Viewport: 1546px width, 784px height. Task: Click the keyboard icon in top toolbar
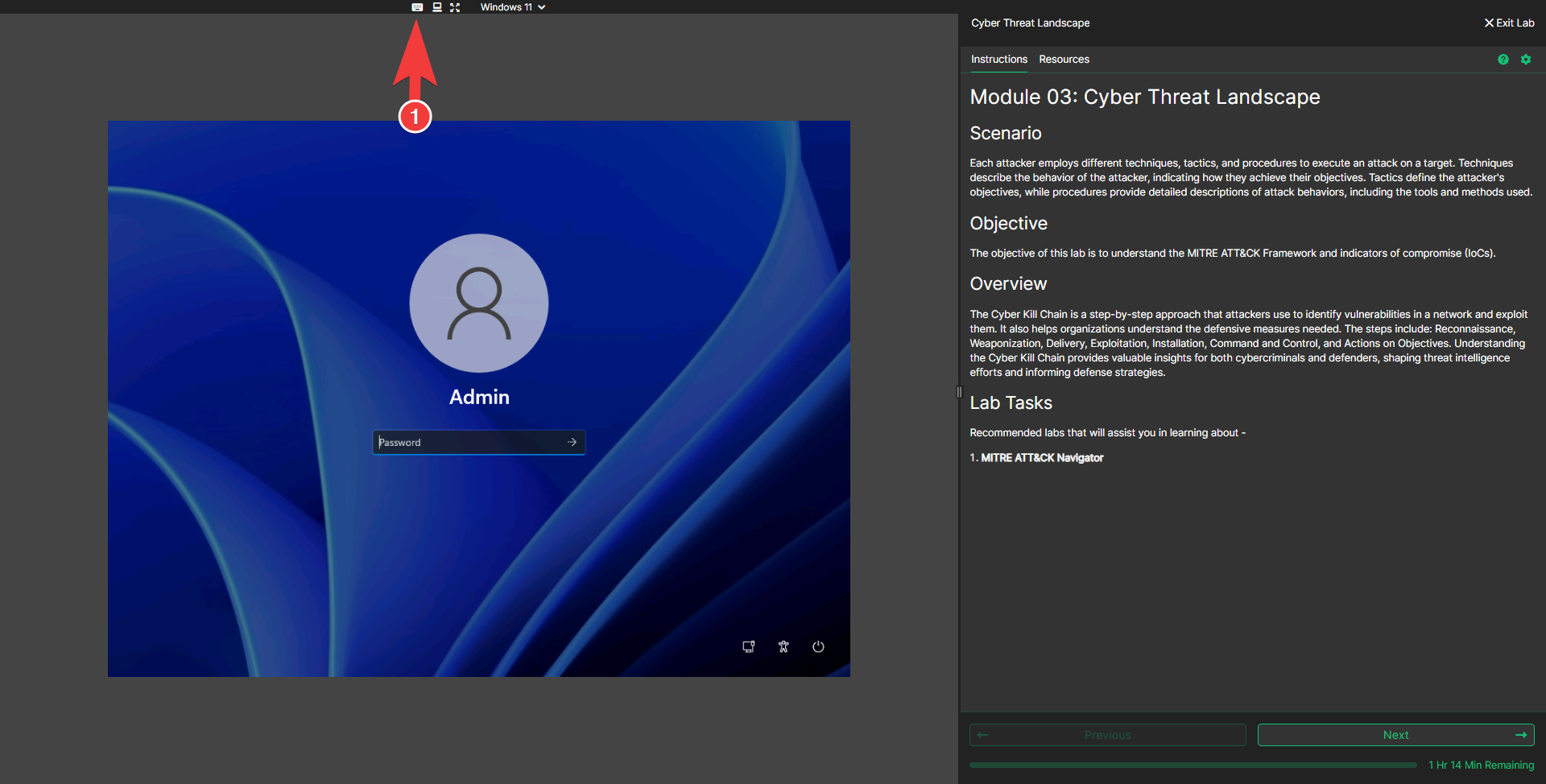pyautogui.click(x=417, y=7)
